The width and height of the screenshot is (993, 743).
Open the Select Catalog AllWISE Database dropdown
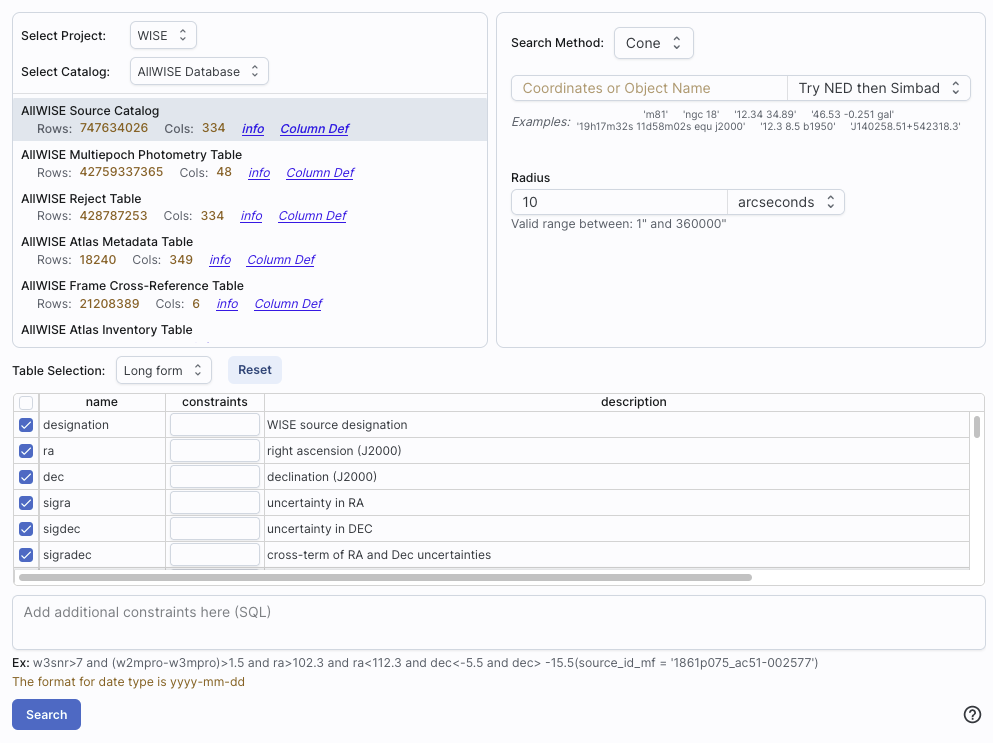click(199, 72)
